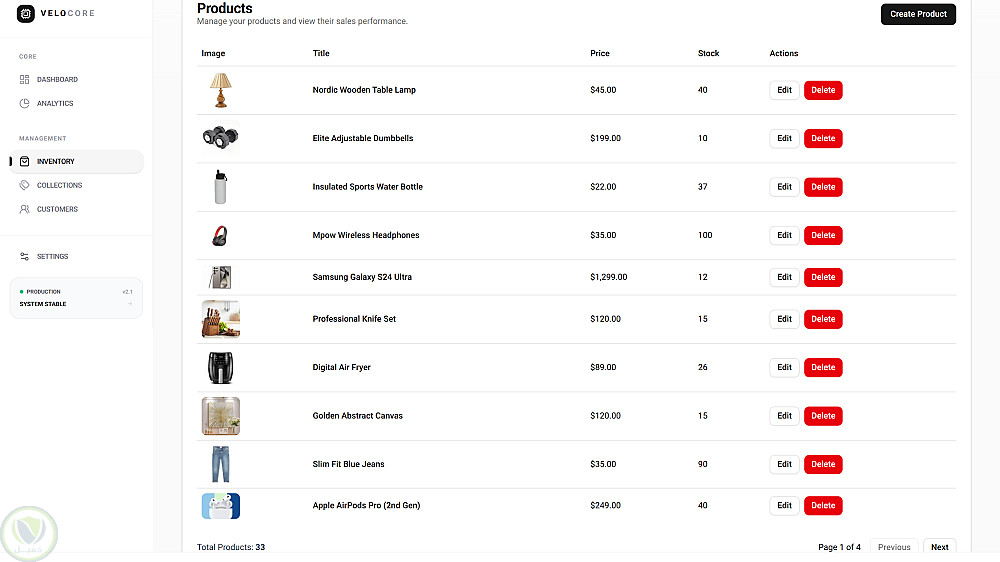Screen dimensions: 1000x562
Task: Click the Customers people icon
Action: pyautogui.click(x=25, y=209)
